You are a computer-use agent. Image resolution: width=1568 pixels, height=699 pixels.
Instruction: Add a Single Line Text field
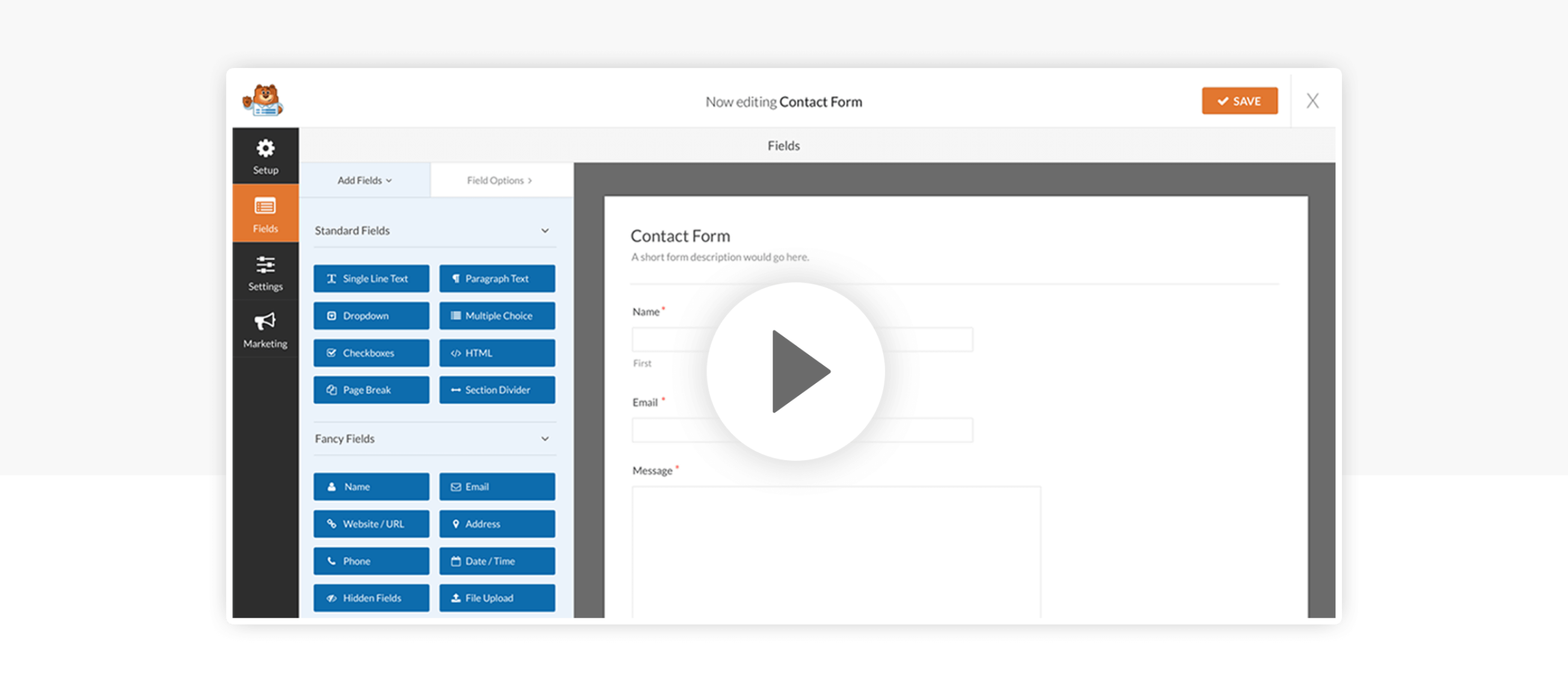click(x=372, y=279)
